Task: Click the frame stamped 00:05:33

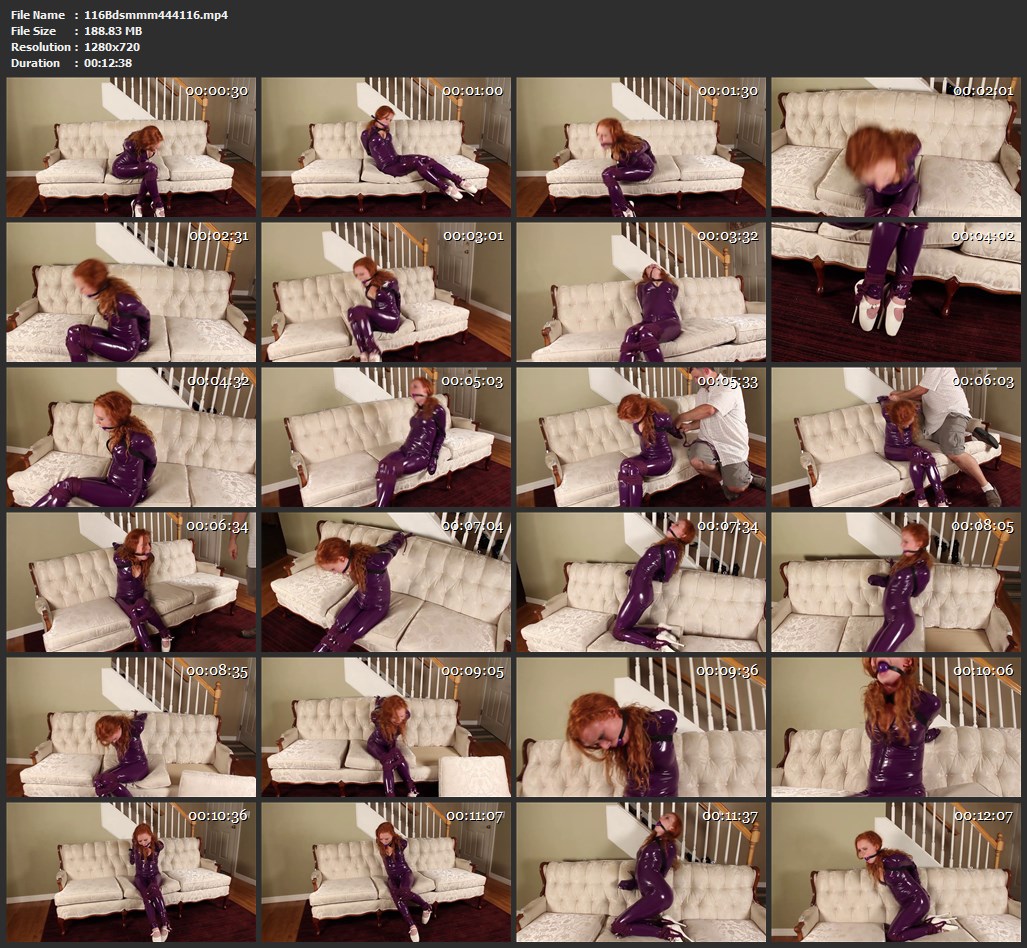Action: 641,437
